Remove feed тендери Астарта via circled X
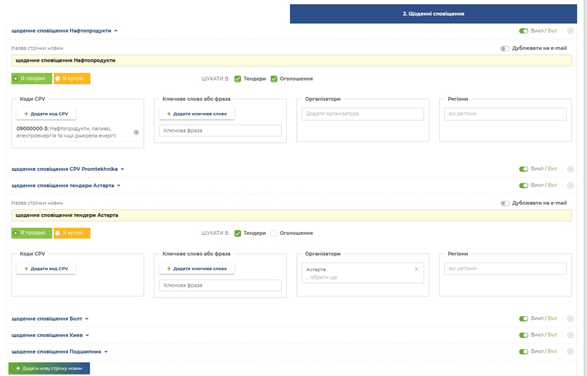The width and height of the screenshot is (587, 376). 570,185
